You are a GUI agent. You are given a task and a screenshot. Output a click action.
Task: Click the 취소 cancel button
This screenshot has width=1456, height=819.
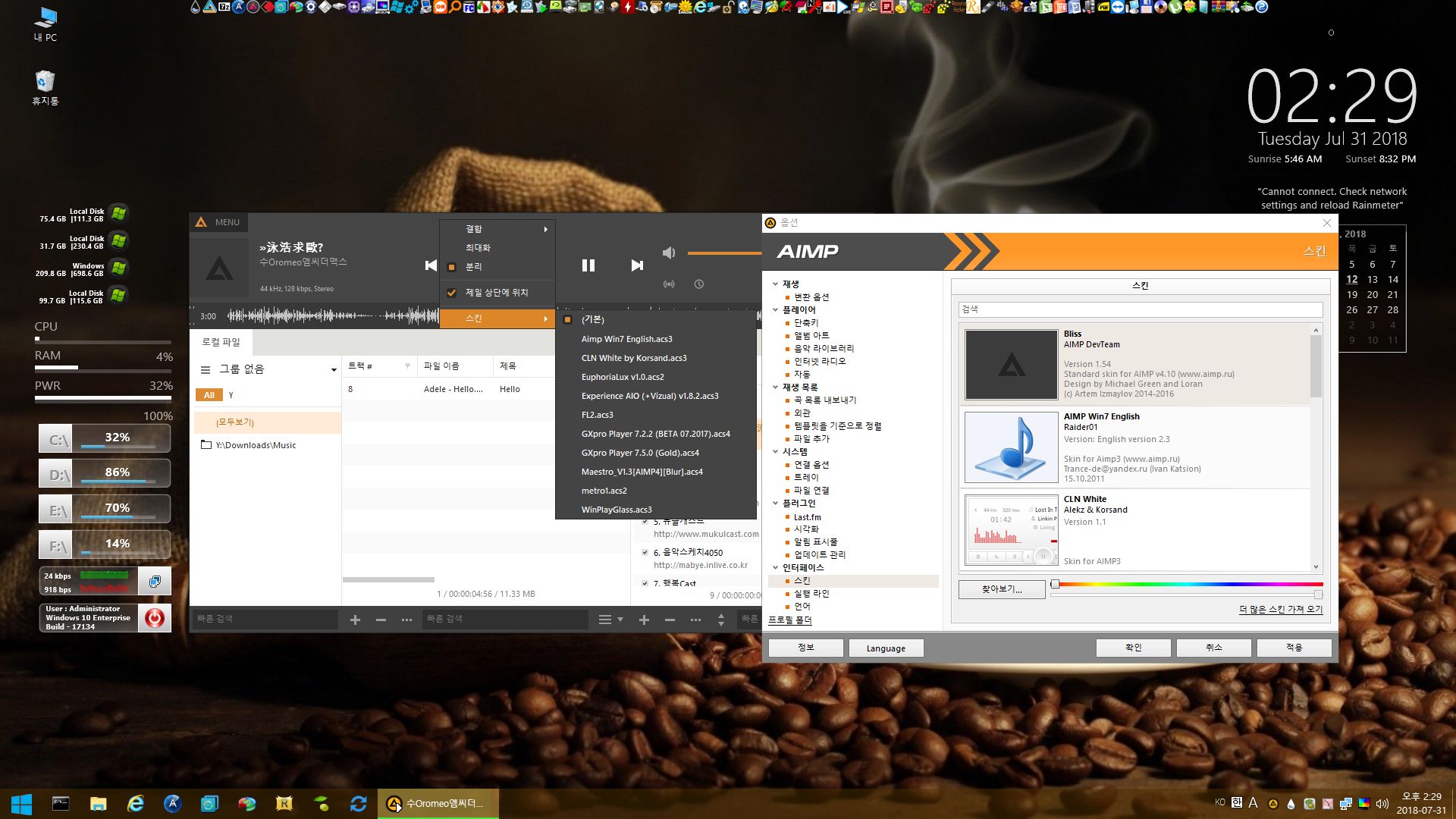(1213, 648)
